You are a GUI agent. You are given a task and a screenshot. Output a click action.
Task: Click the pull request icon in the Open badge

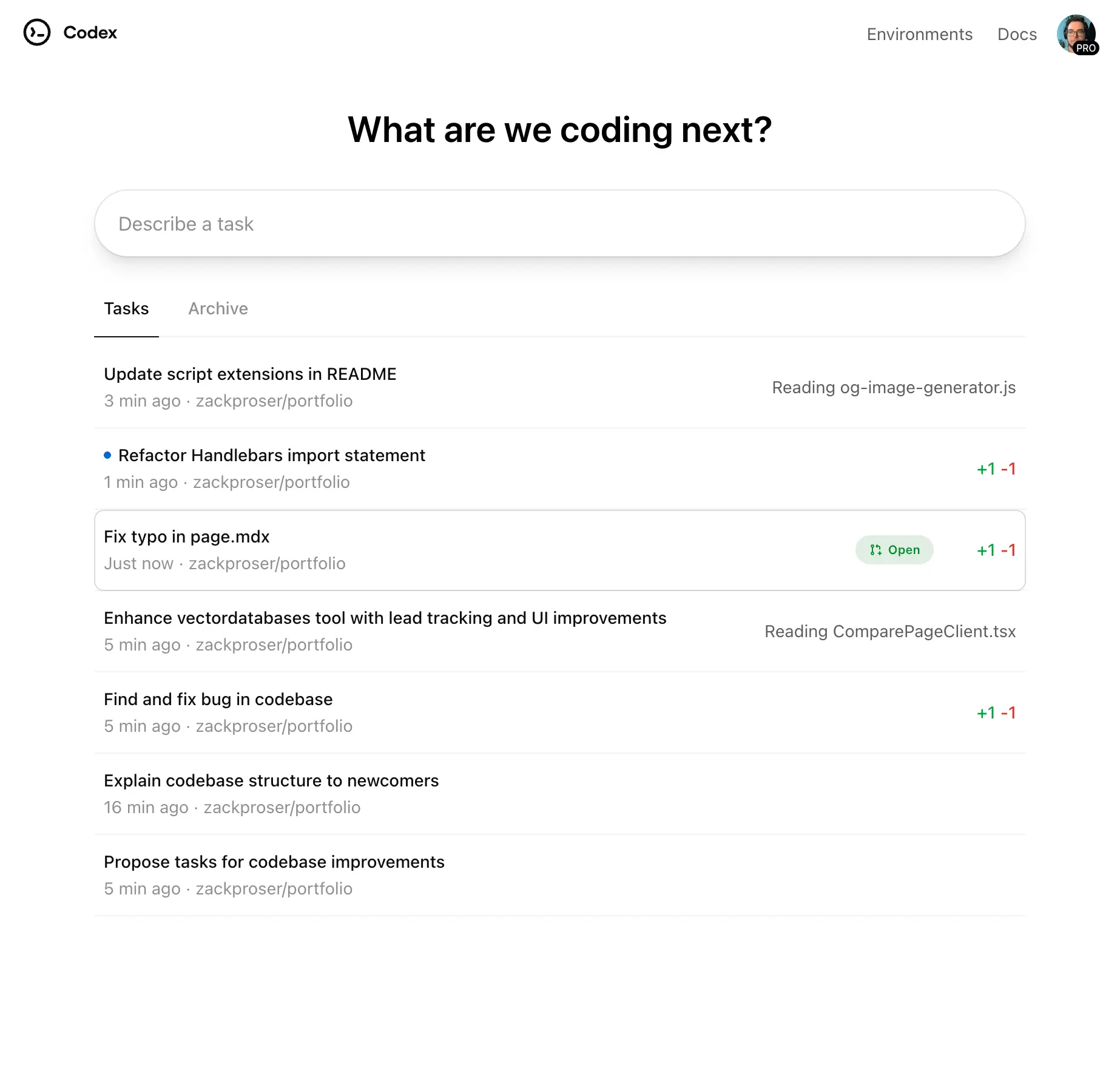coord(875,550)
